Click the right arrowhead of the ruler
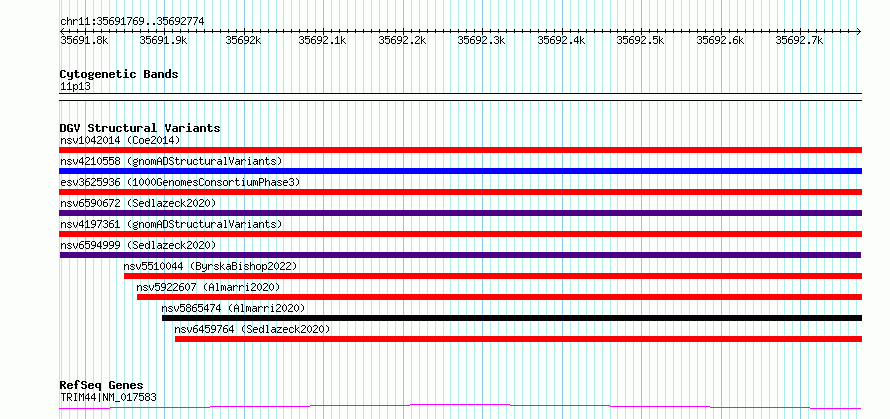Viewport: 890px width, 419px height. [x=859, y=31]
